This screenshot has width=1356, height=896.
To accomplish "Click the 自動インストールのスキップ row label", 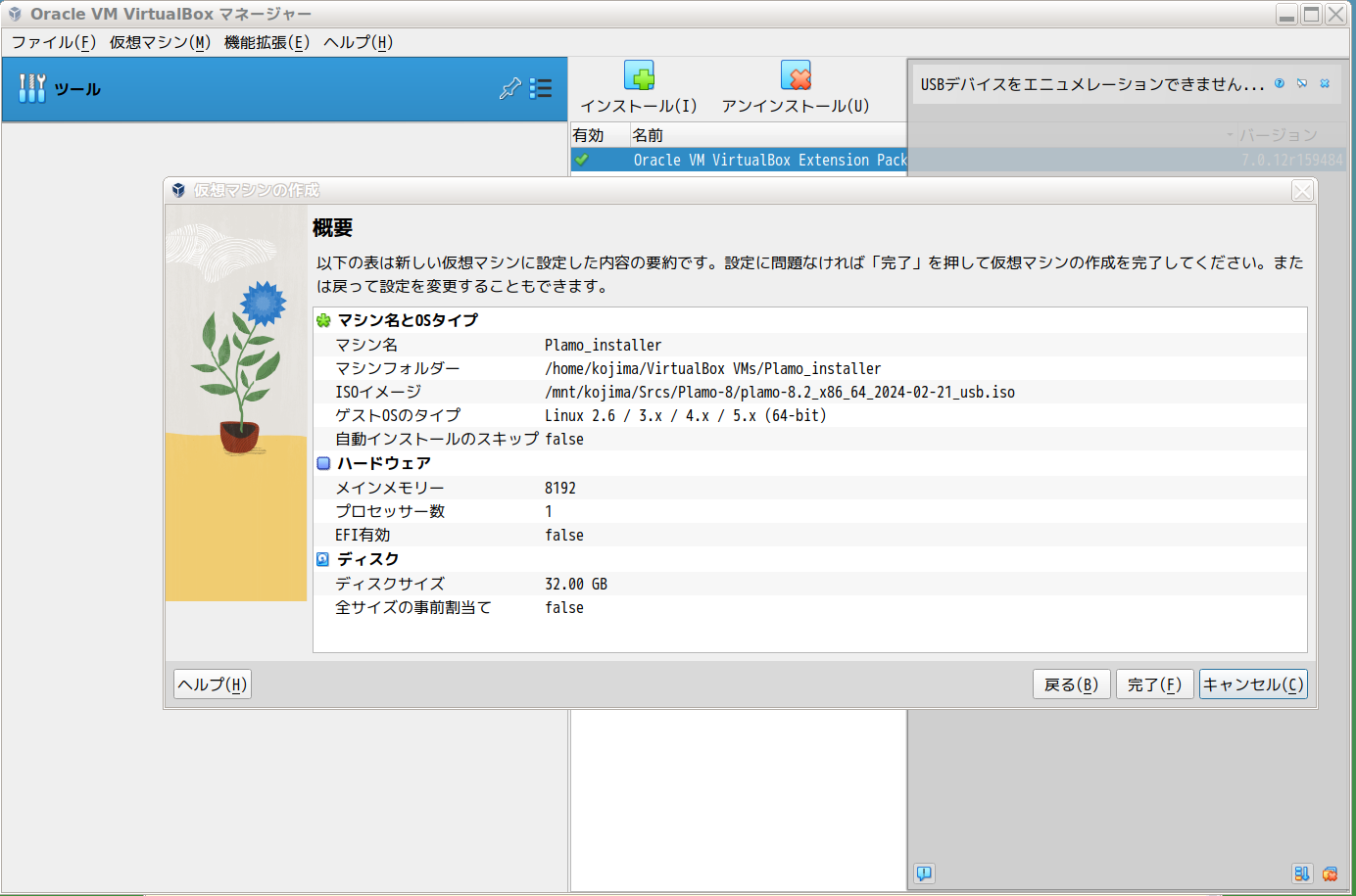I will [x=437, y=439].
